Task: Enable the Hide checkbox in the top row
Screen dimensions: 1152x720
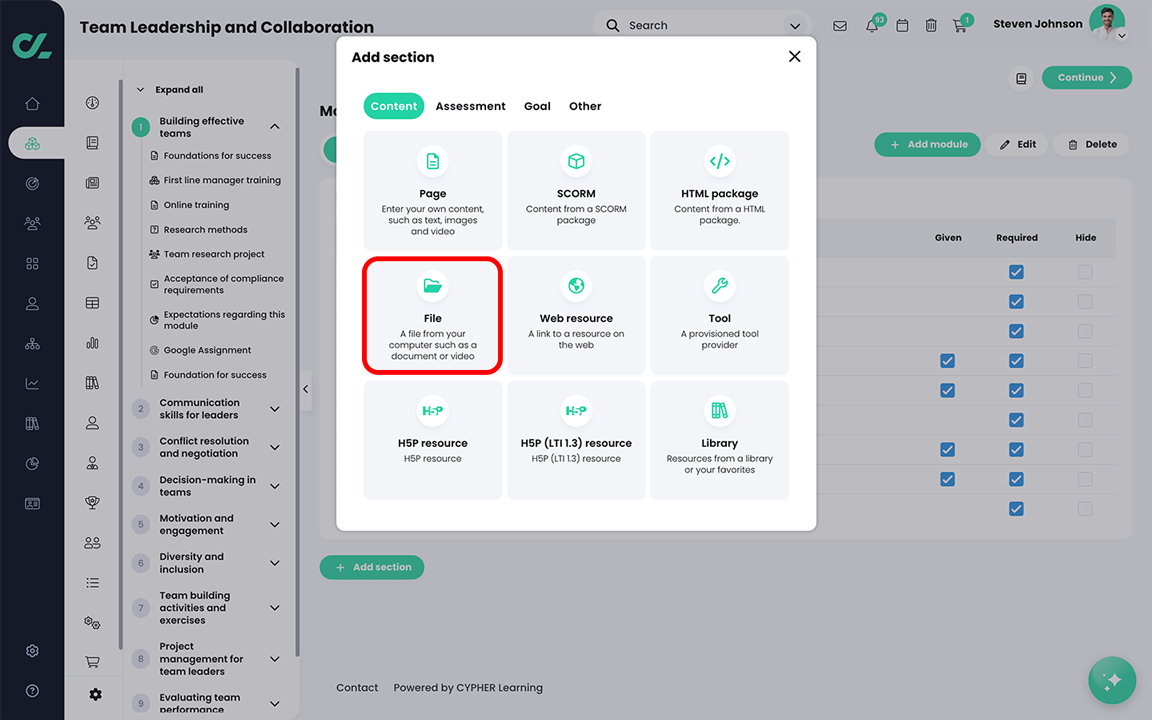Action: (x=1084, y=271)
